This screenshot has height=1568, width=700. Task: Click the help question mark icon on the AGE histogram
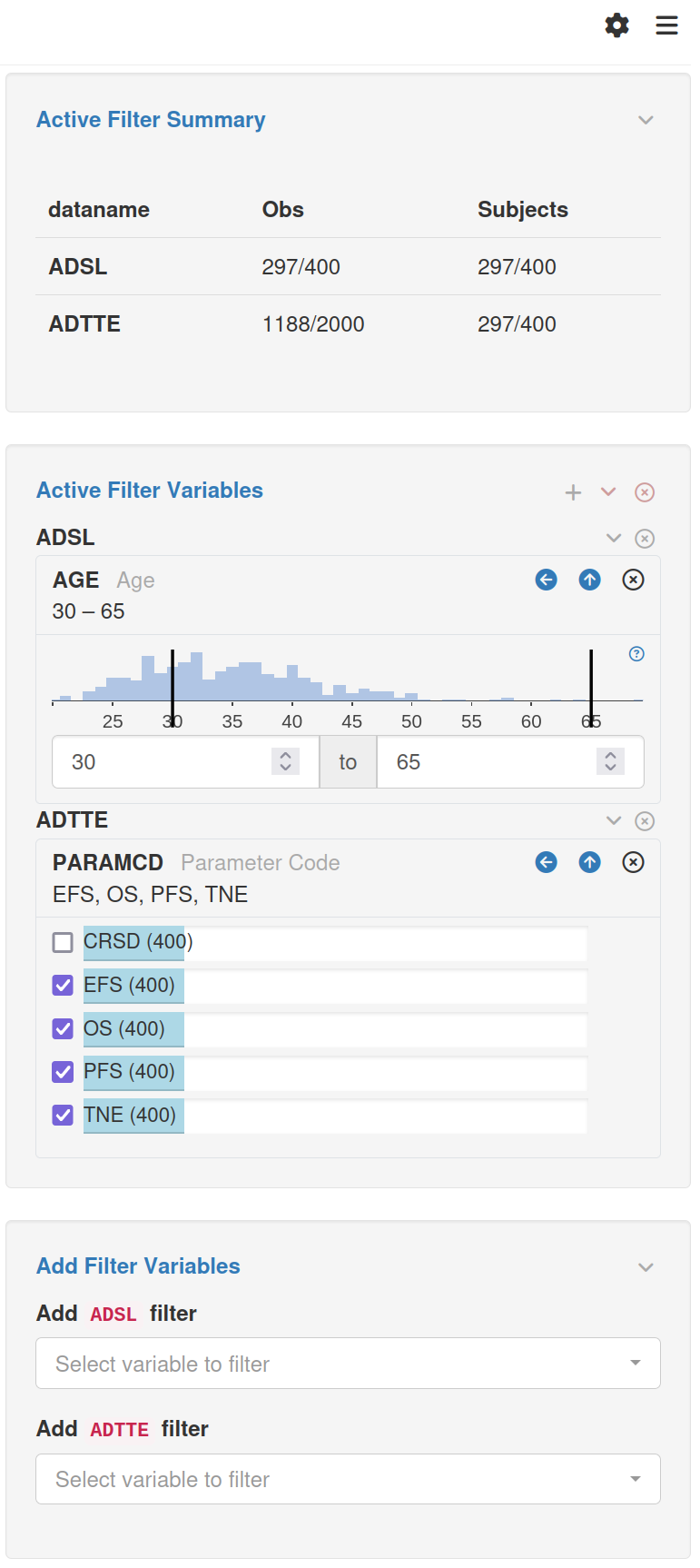[x=636, y=654]
